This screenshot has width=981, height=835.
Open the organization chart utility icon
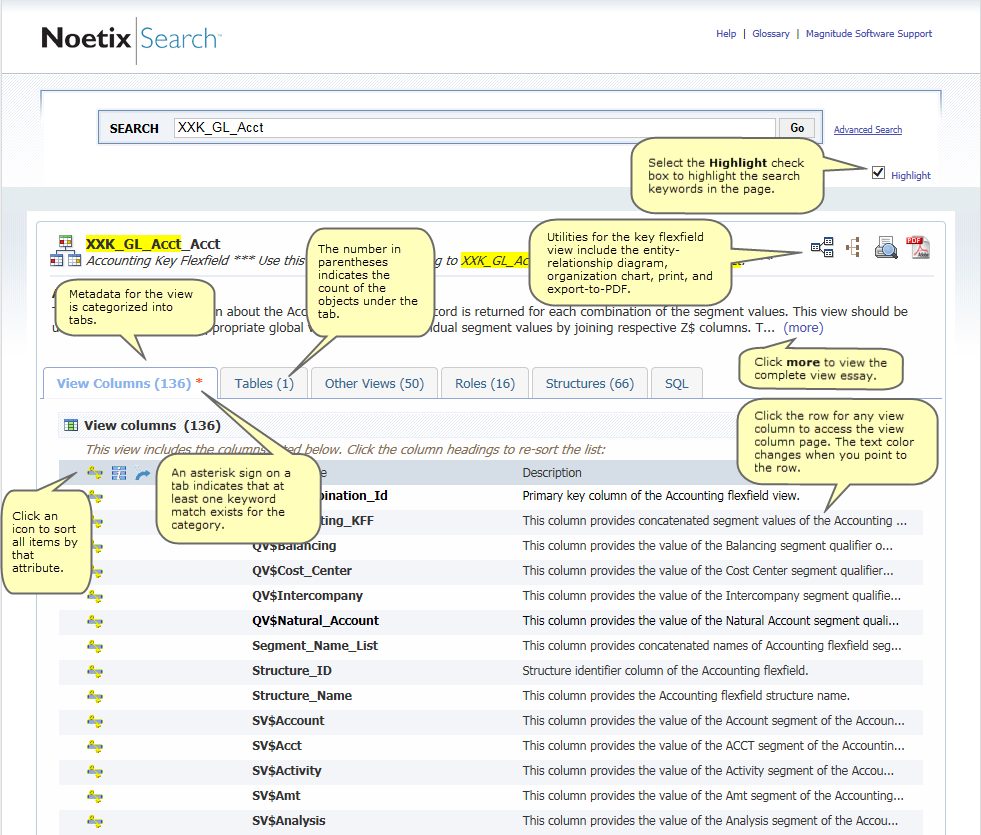[x=853, y=247]
